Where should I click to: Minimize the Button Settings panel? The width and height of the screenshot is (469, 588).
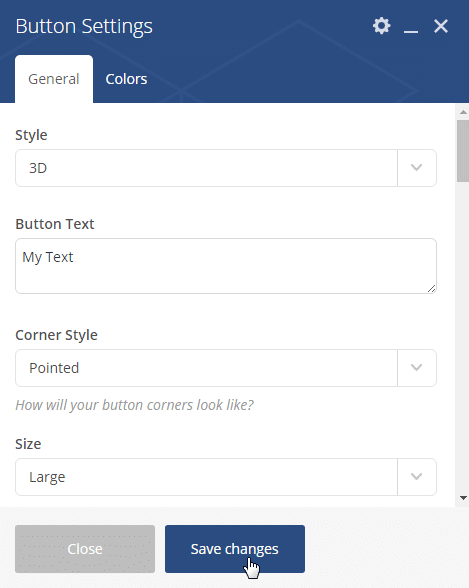411,27
